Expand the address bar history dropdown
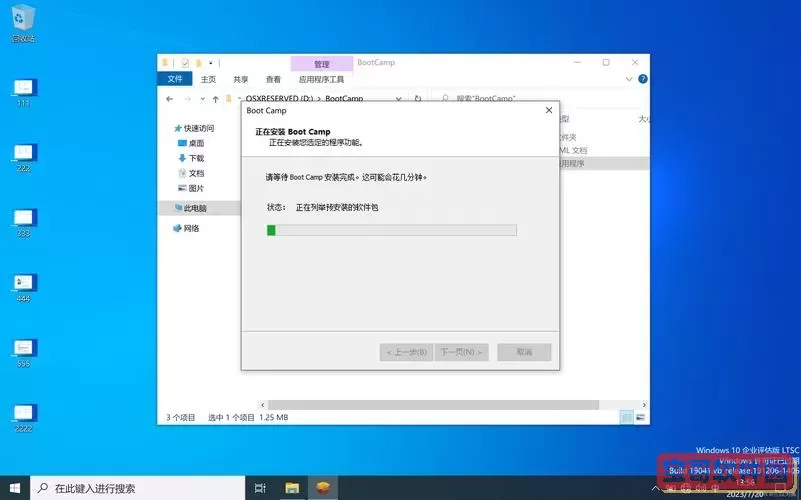 coord(398,99)
